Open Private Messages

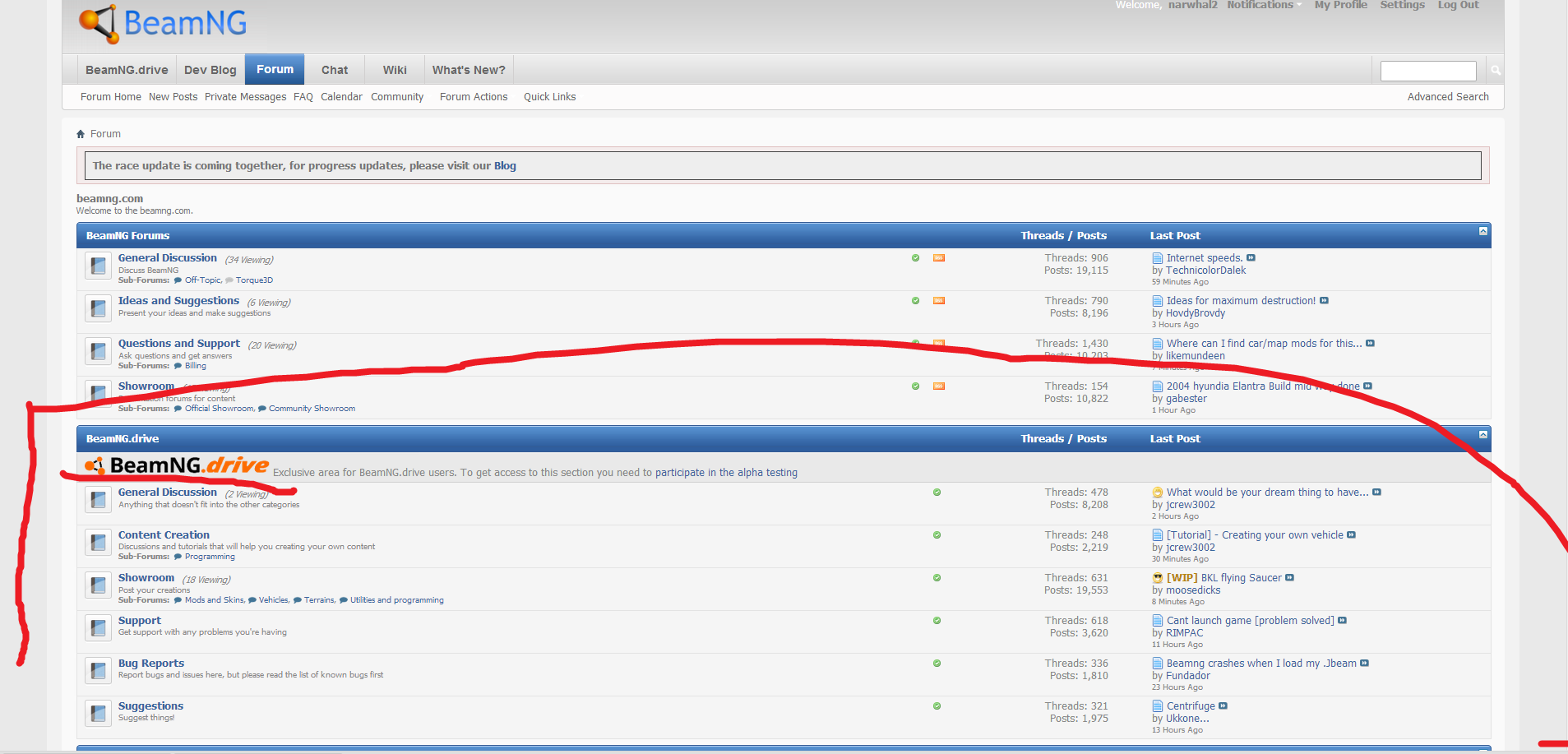point(246,97)
